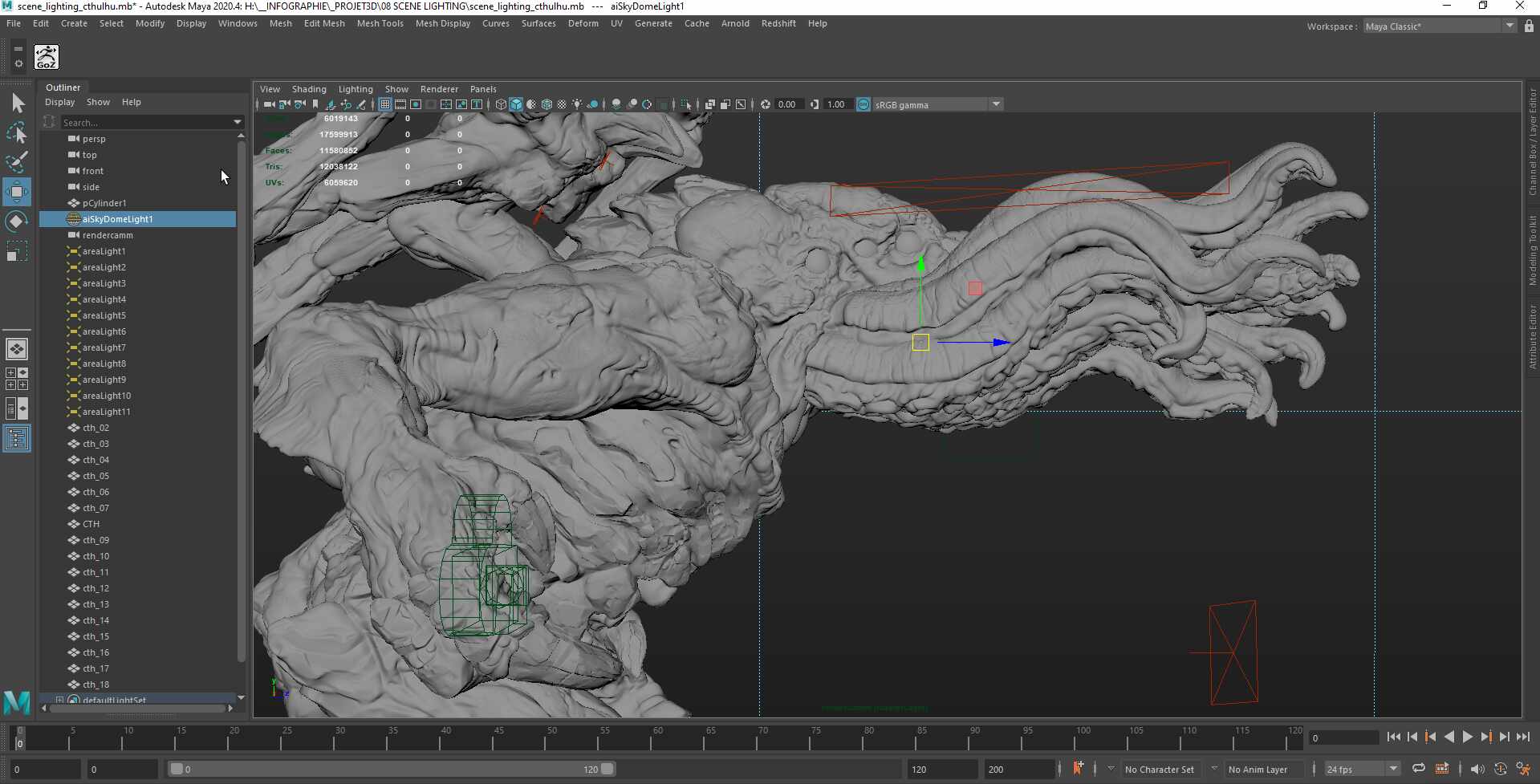The width and height of the screenshot is (1540, 784).
Task: Toggle use all lights
Action: pyautogui.click(x=577, y=104)
